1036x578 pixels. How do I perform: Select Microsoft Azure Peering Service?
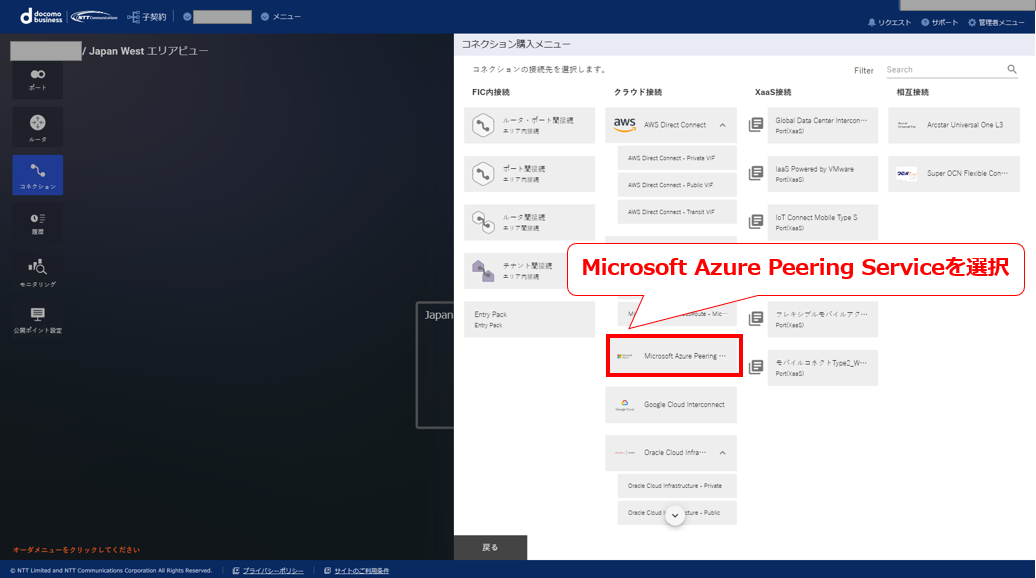[x=674, y=356]
